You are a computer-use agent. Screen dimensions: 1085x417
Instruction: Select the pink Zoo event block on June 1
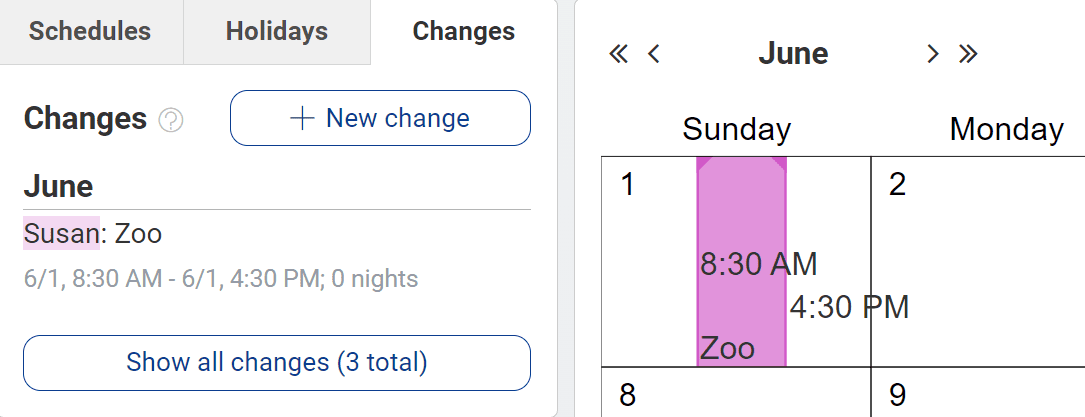coord(741,261)
